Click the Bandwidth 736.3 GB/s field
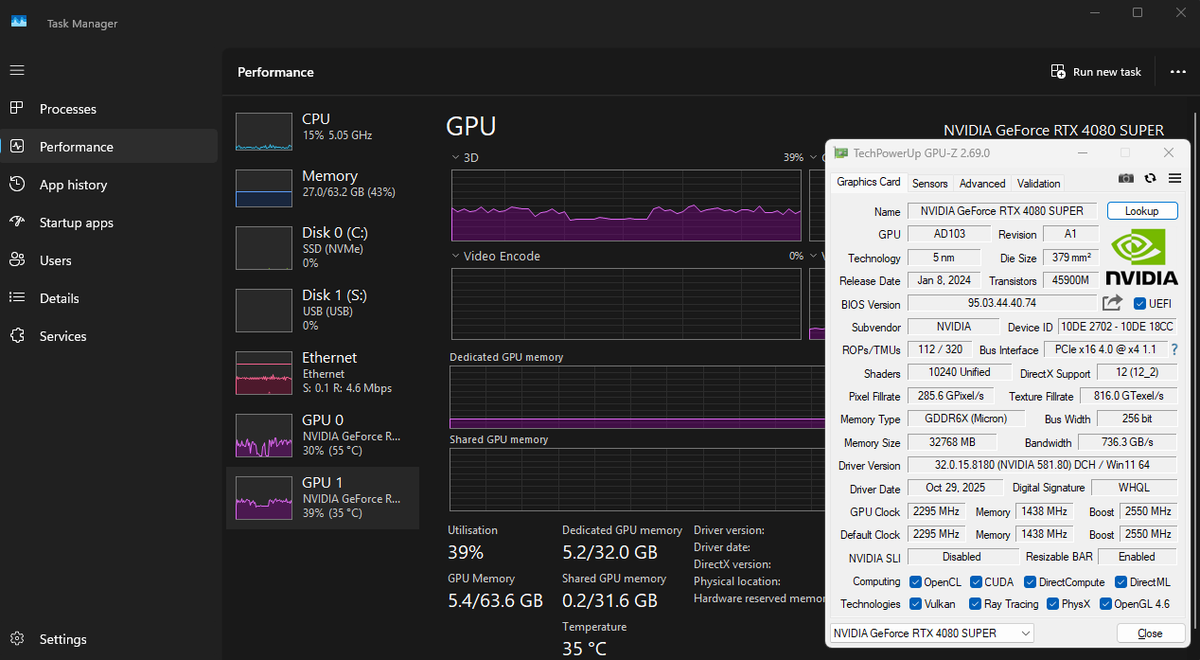 (1128, 442)
